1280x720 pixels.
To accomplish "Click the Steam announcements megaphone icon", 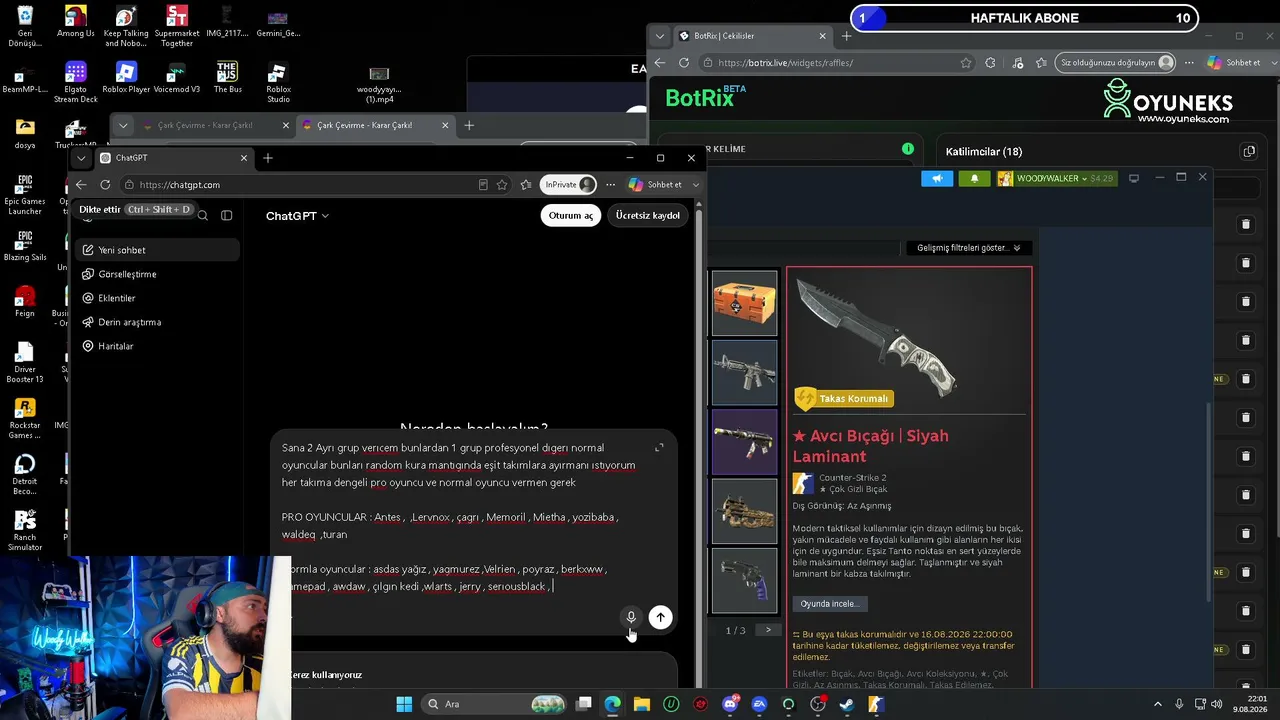I will (x=937, y=178).
